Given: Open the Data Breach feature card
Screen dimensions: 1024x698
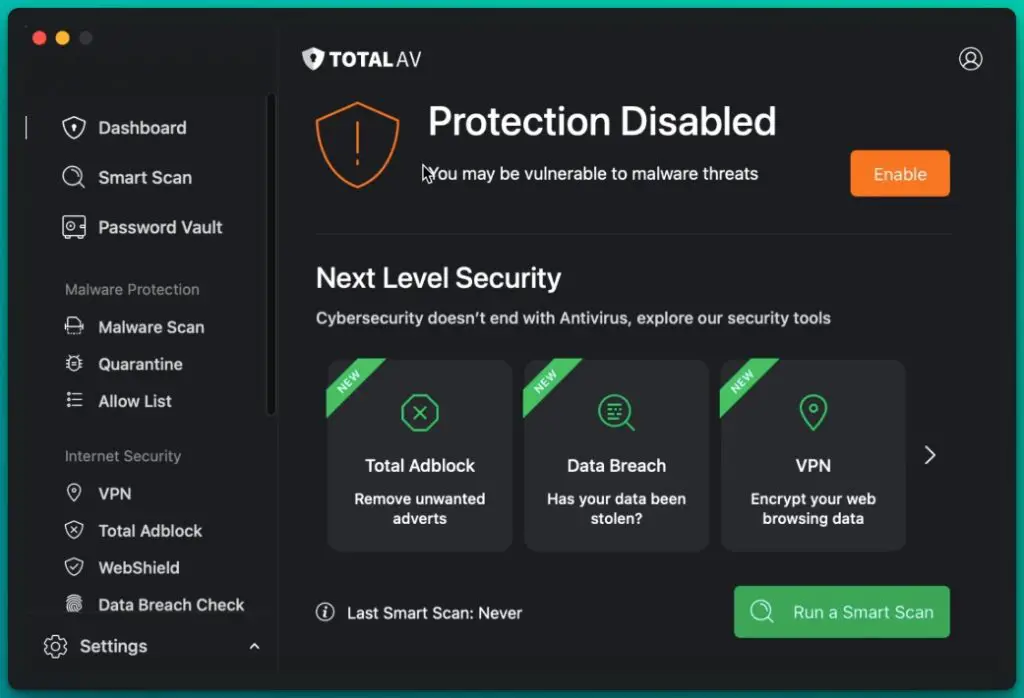Looking at the screenshot, I should 616,455.
